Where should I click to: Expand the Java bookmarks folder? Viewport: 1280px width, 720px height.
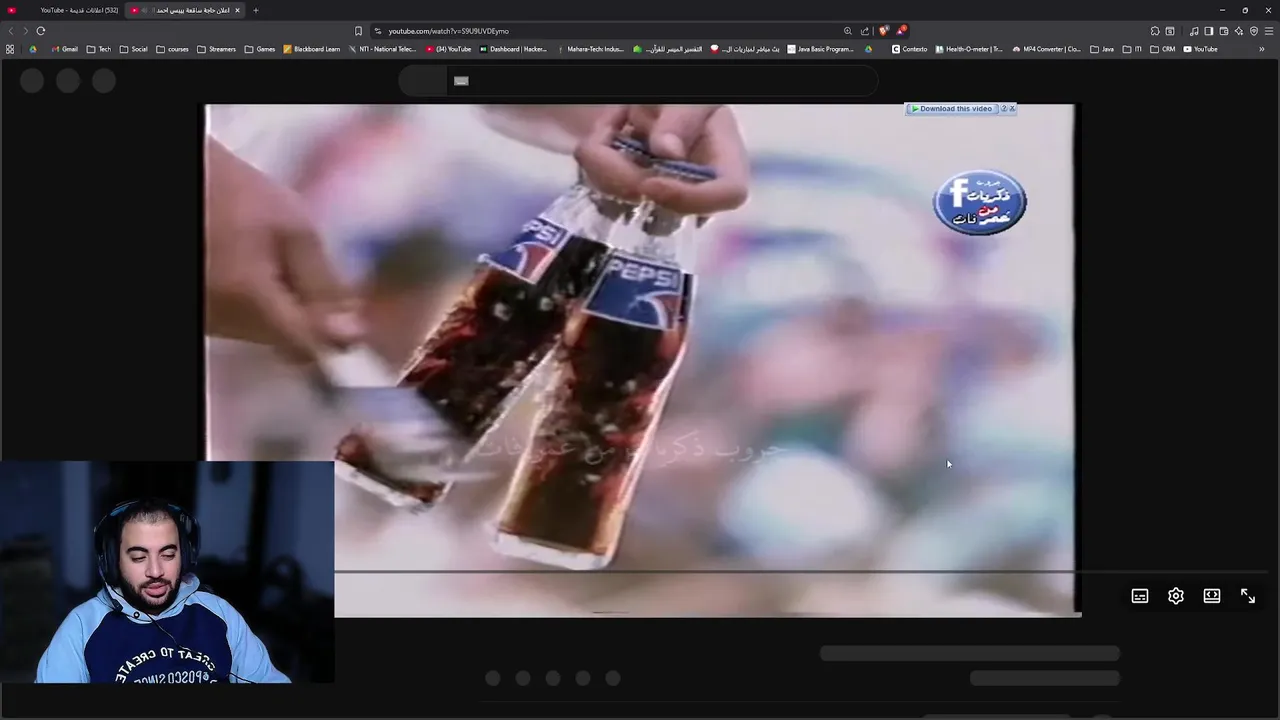click(1102, 49)
